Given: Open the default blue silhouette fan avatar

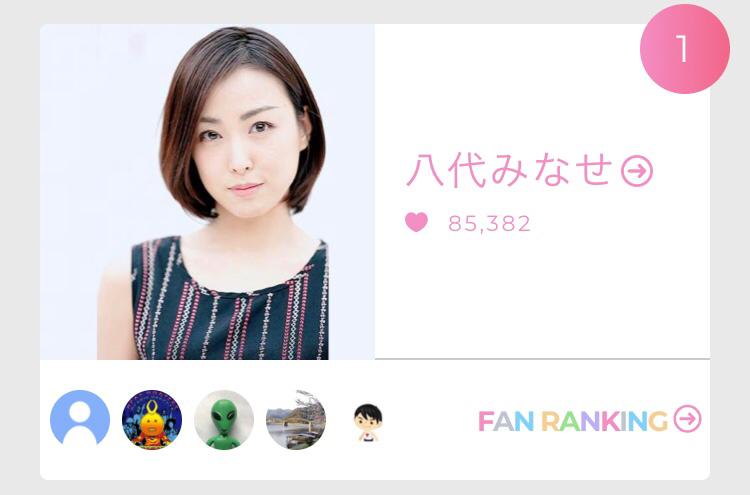Looking at the screenshot, I should pos(80,420).
